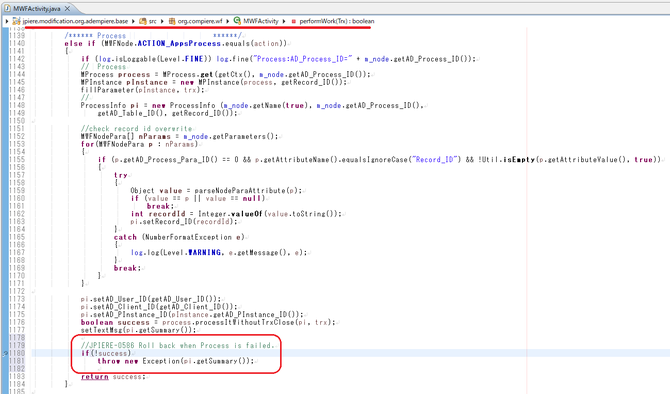670x394 pixels.
Task: Click the quick-fix marker icon beside line 1180
Action: 5,353
